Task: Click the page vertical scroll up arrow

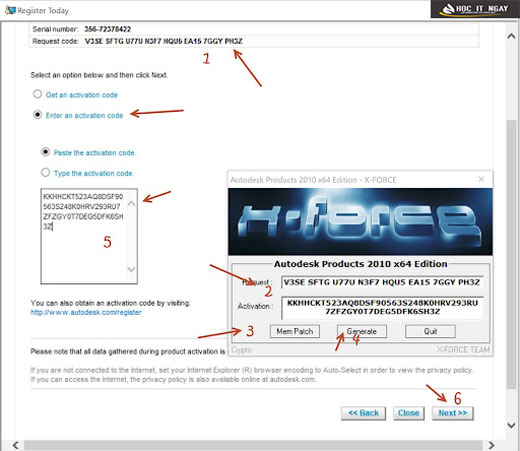Action: coord(511,36)
